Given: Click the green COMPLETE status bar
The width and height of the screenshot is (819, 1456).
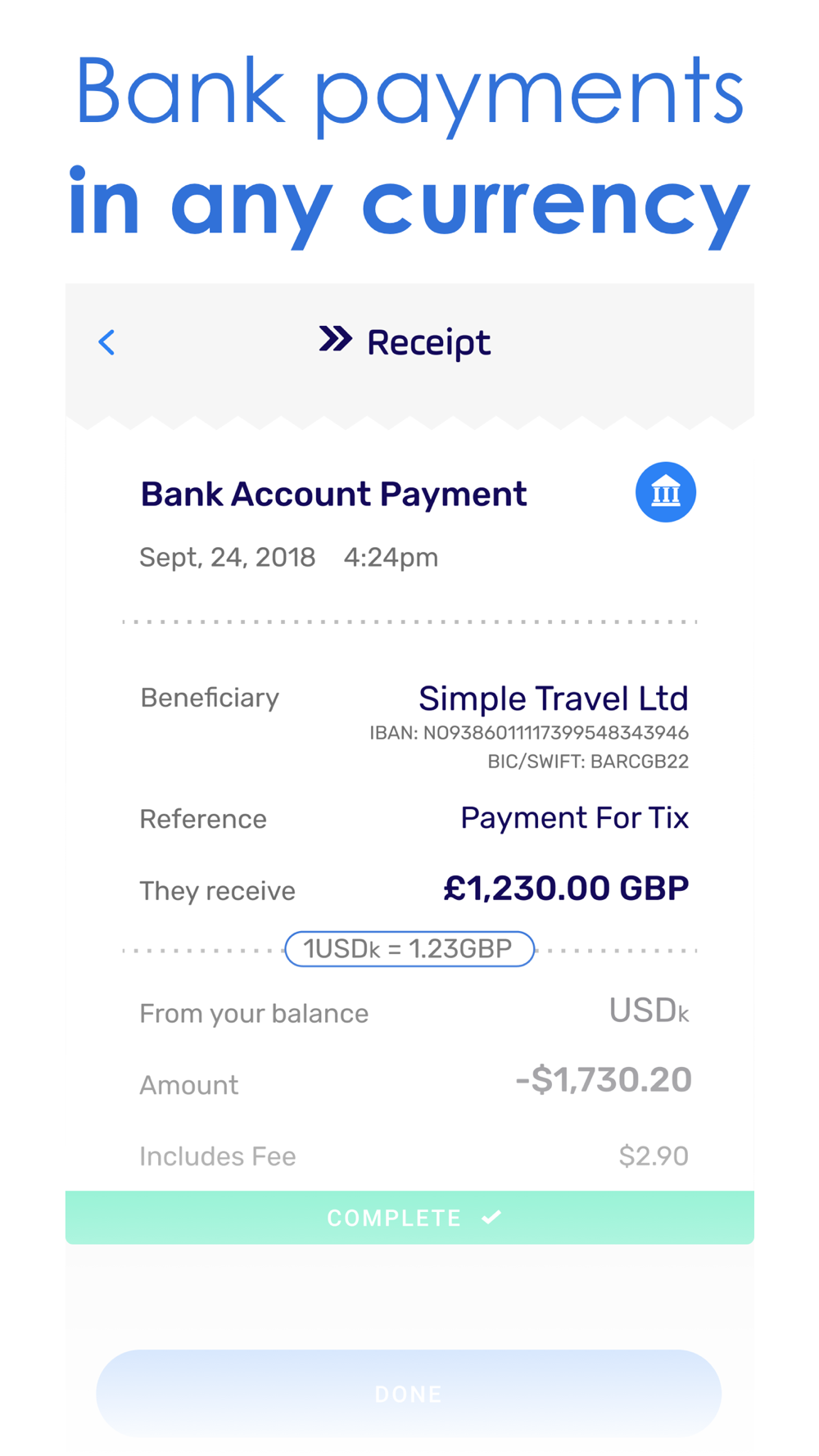Looking at the screenshot, I should pos(409,1218).
